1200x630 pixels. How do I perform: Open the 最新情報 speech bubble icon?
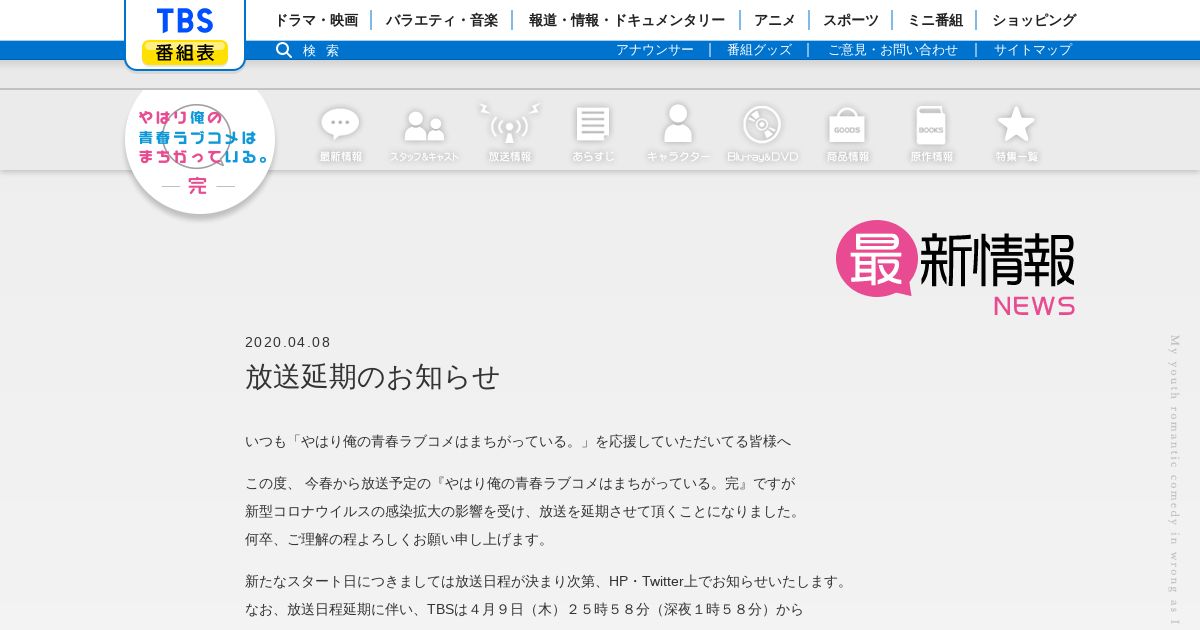pos(340,134)
